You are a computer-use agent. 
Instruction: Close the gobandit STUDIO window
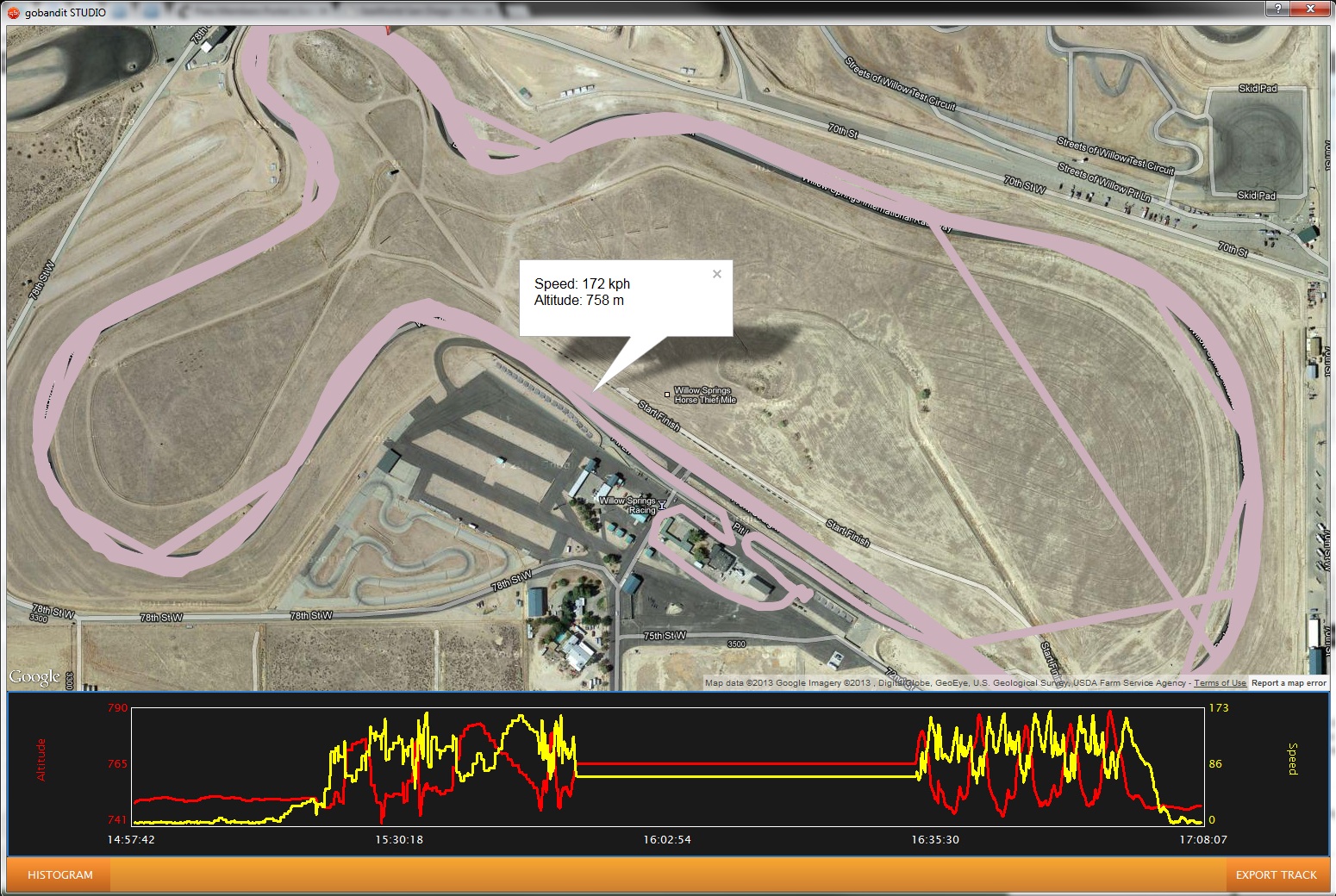1312,9
